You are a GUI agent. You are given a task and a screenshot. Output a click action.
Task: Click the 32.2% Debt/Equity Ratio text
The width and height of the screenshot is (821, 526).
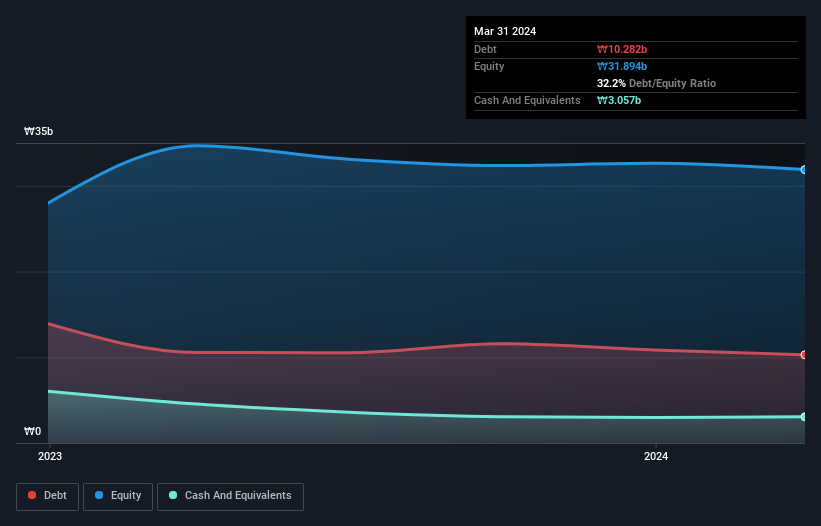(656, 83)
